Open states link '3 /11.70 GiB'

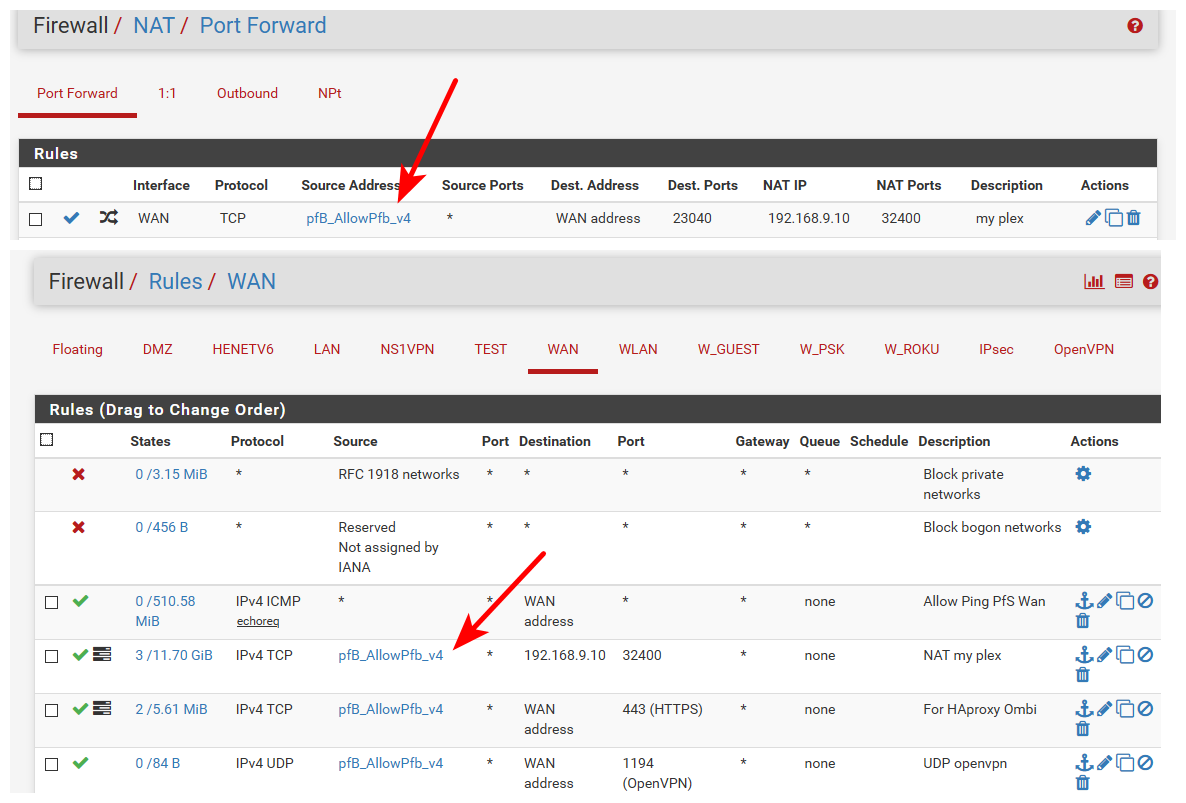[174, 656]
